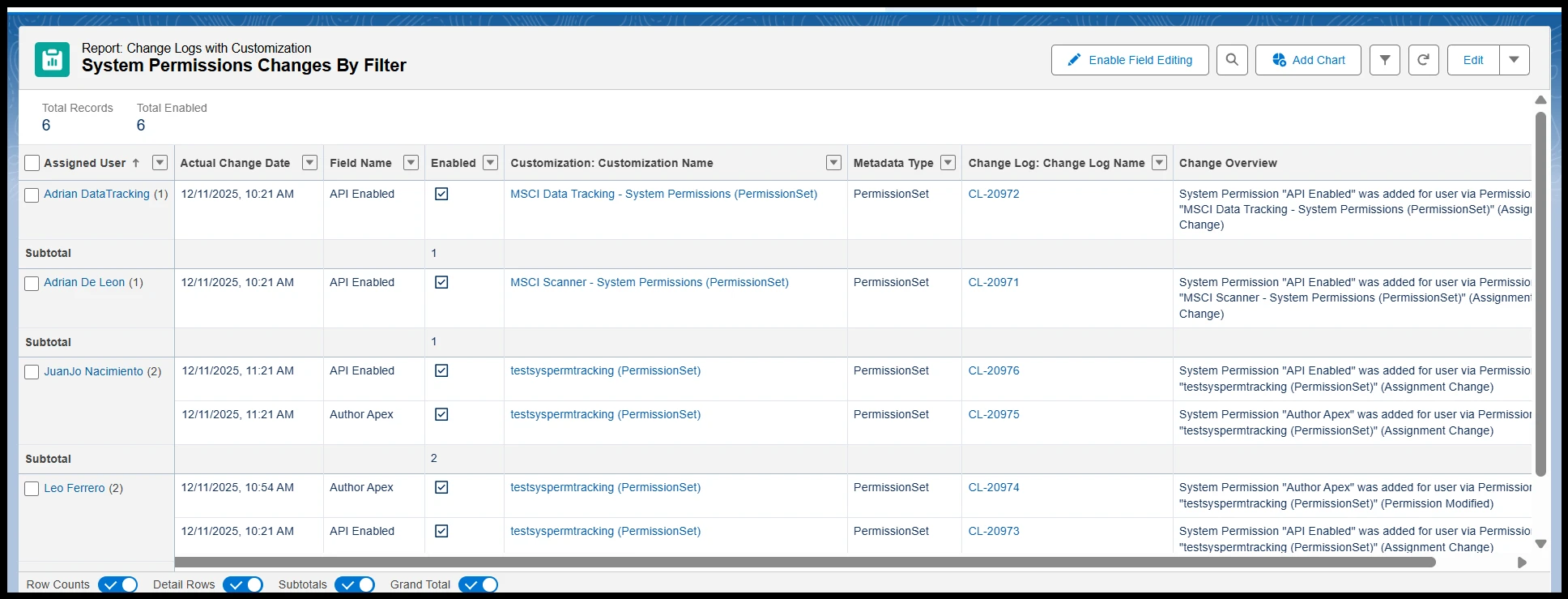Click the Add Chart button

tap(1308, 60)
